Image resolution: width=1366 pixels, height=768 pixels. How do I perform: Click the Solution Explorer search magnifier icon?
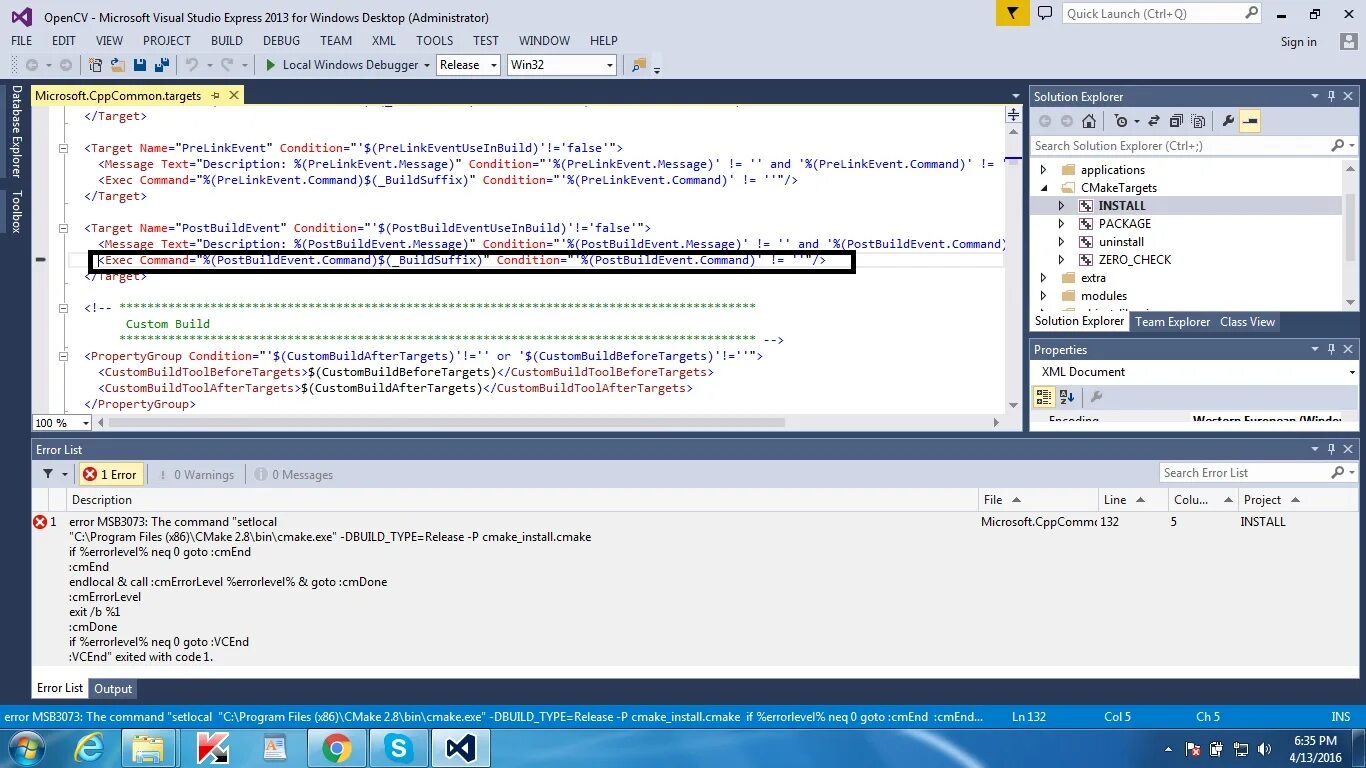1337,146
